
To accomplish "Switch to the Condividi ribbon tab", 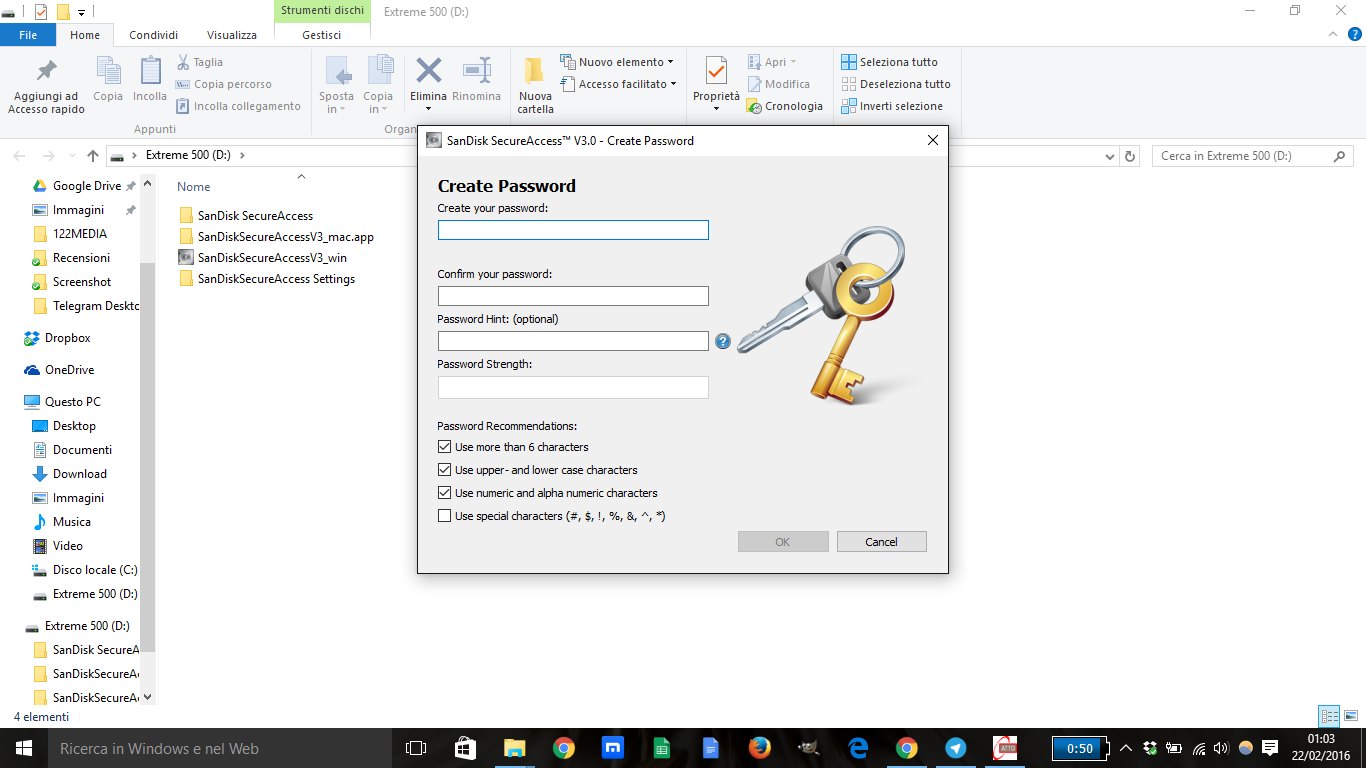I will (154, 35).
